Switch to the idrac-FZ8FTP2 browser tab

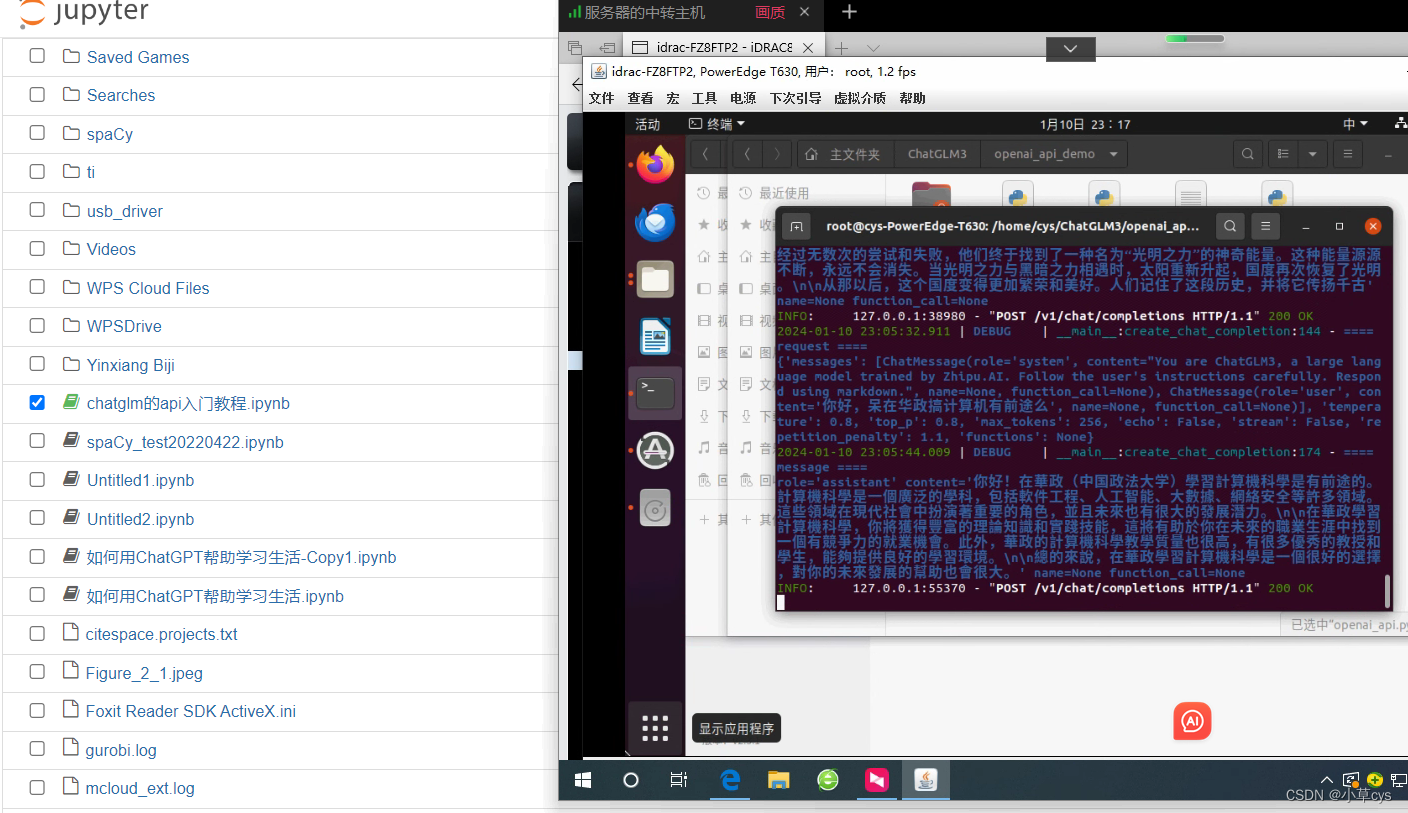point(724,47)
